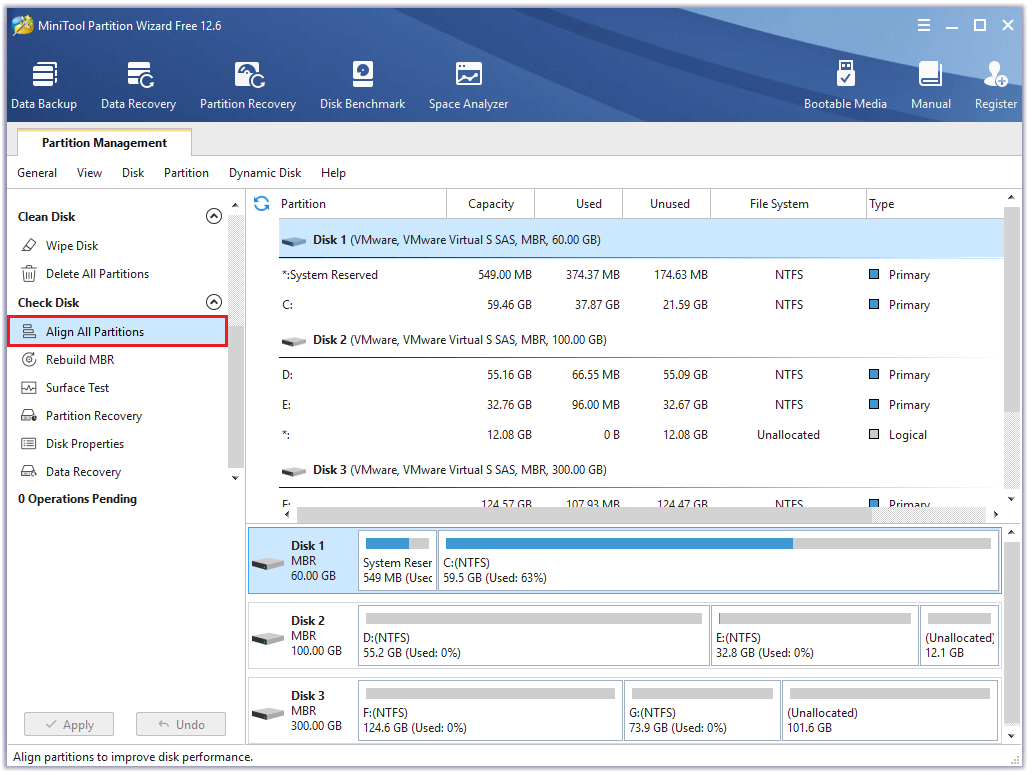The width and height of the screenshot is (1032, 775).
Task: Click partition list horizontal scroll right arrow
Action: pyautogui.click(x=996, y=514)
